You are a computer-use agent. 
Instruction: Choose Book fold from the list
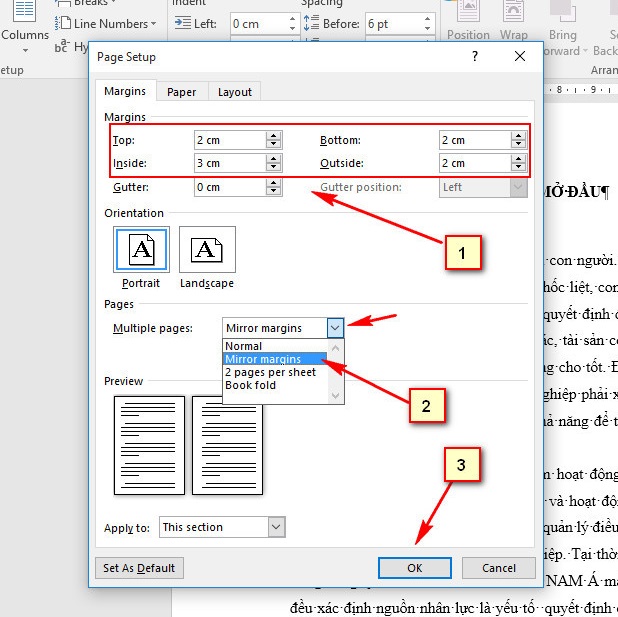[252, 385]
